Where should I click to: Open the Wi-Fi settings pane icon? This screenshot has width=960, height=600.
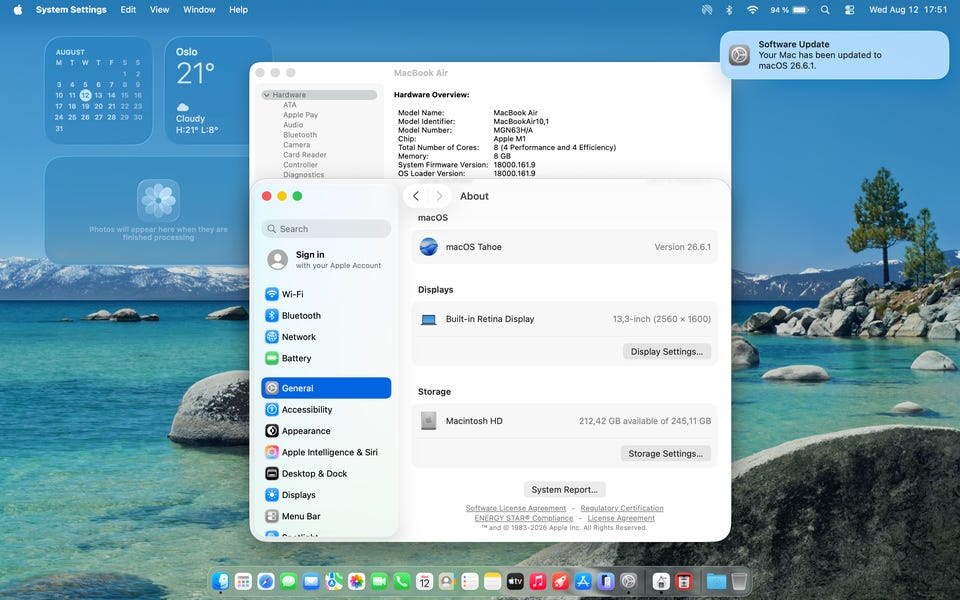click(272, 294)
